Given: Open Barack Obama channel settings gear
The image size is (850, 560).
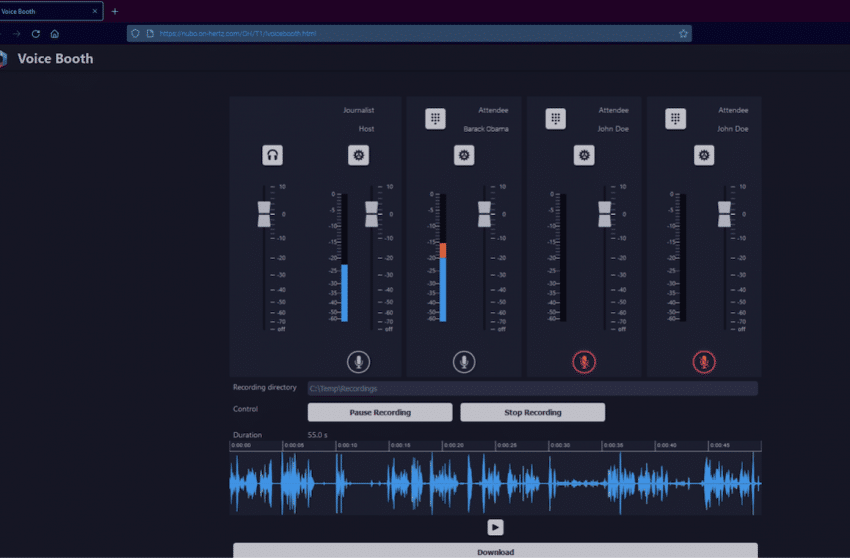Looking at the screenshot, I should pos(464,155).
